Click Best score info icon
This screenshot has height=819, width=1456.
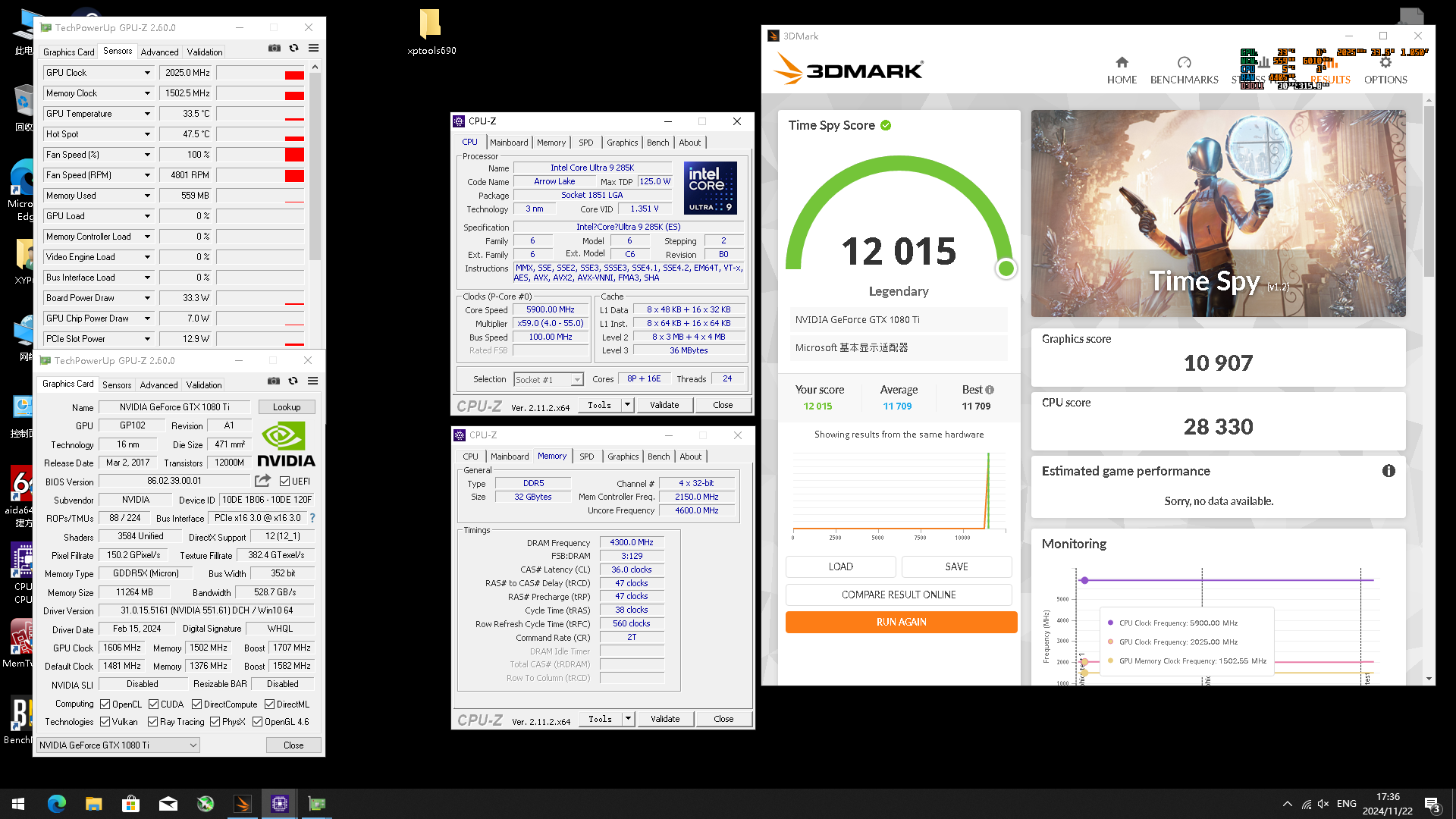pyautogui.click(x=989, y=390)
